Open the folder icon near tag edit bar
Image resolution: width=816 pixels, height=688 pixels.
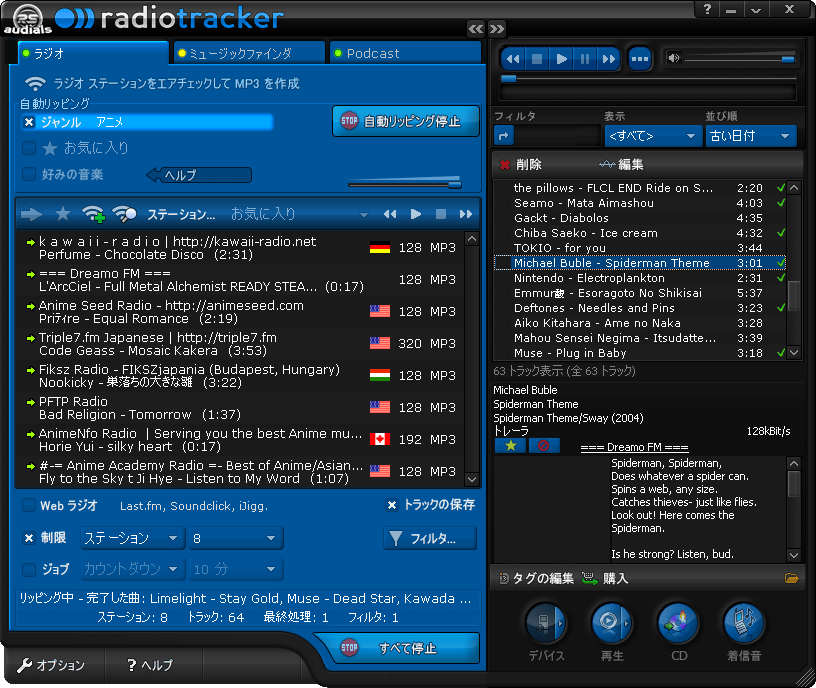click(x=791, y=578)
